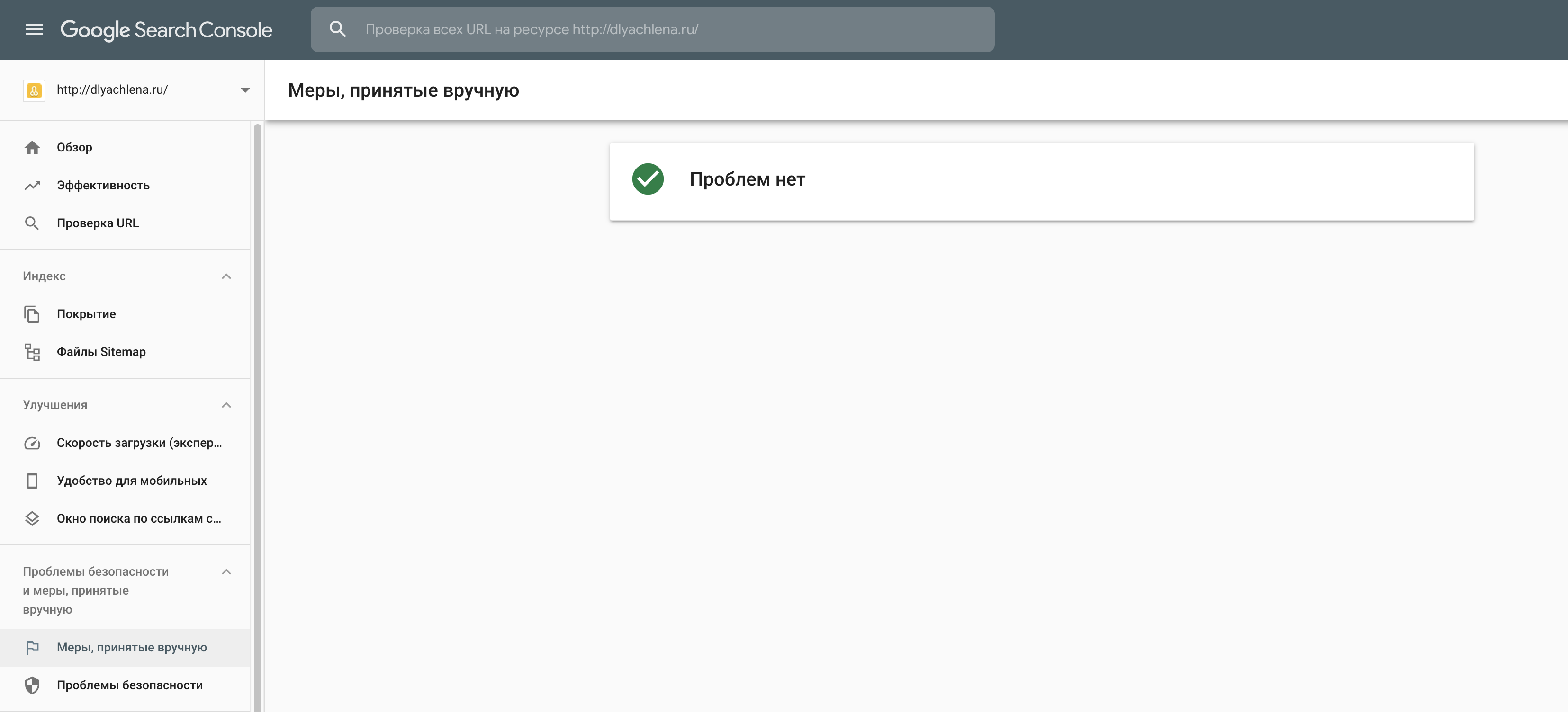Select Удобство для мобильных menu item
The height and width of the screenshot is (712, 1568).
pyautogui.click(x=132, y=481)
